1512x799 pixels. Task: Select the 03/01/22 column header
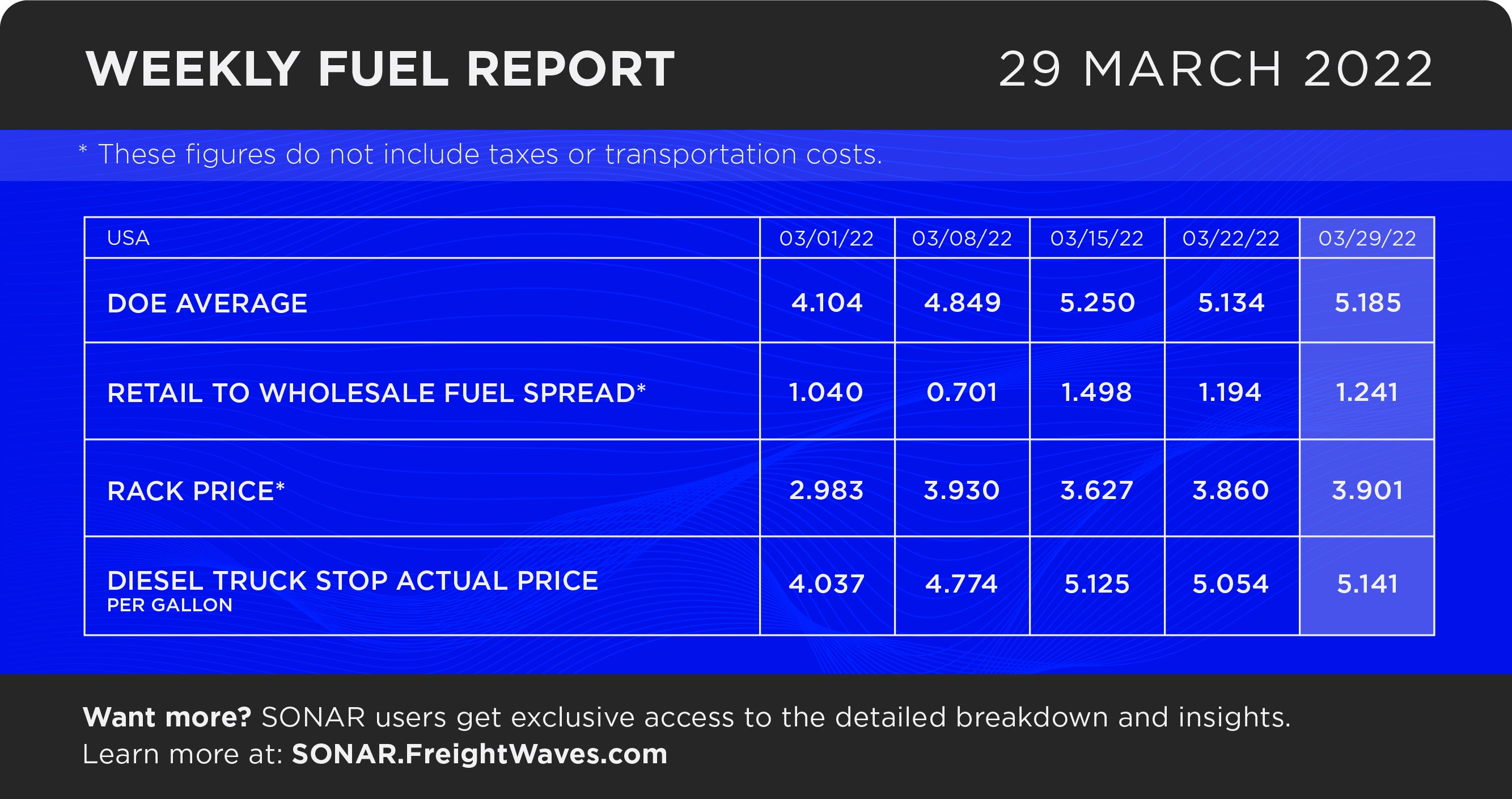pyautogui.click(x=827, y=238)
